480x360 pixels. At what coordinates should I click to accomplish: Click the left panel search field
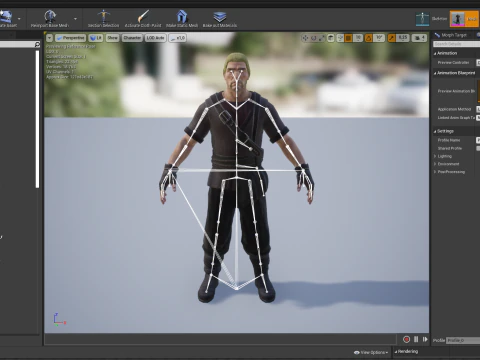coord(17,44)
